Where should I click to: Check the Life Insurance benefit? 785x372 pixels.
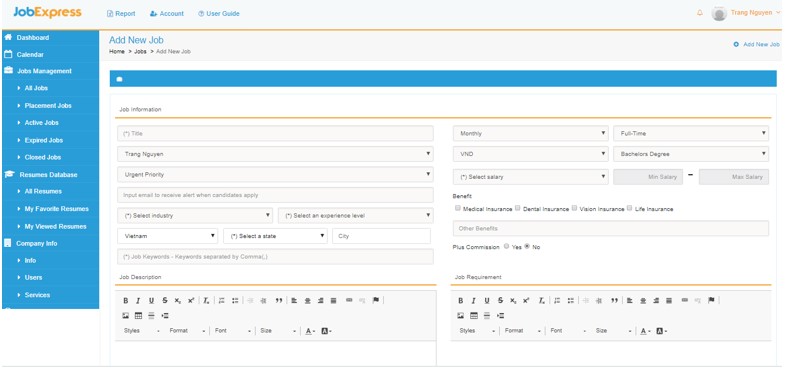[x=629, y=208]
